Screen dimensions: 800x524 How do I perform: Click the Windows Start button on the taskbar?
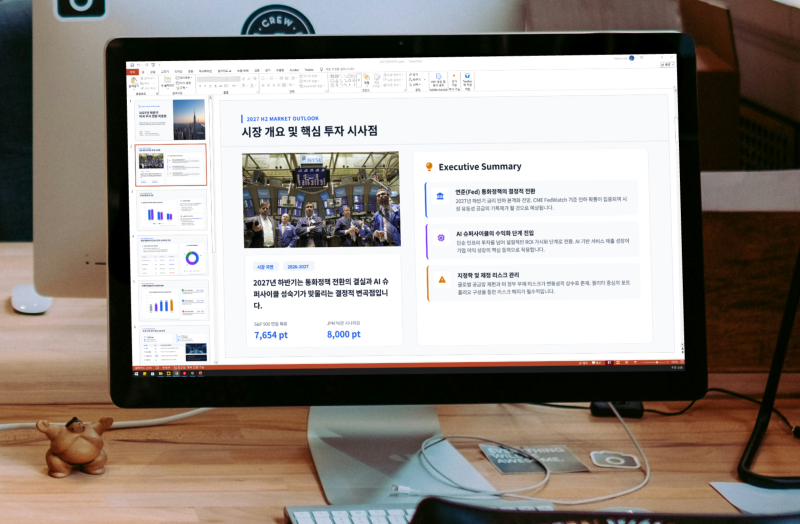[x=136, y=374]
